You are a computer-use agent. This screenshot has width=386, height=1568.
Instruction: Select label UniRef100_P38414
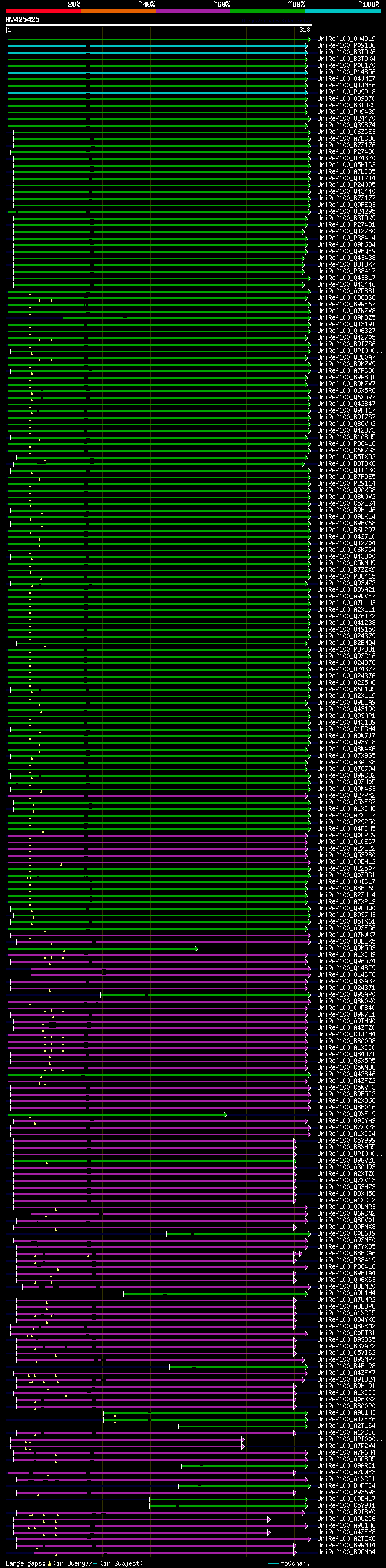[346, 238]
